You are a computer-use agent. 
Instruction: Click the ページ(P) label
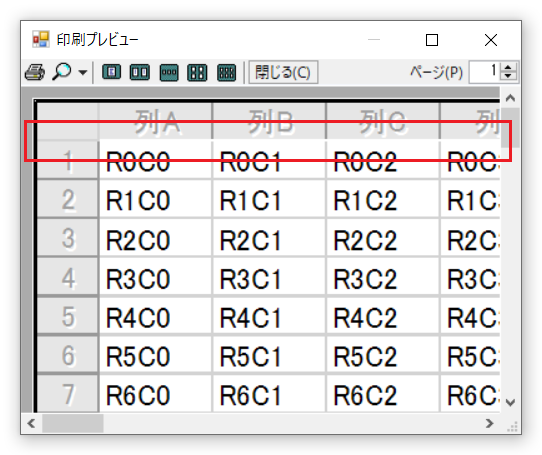[x=436, y=72]
